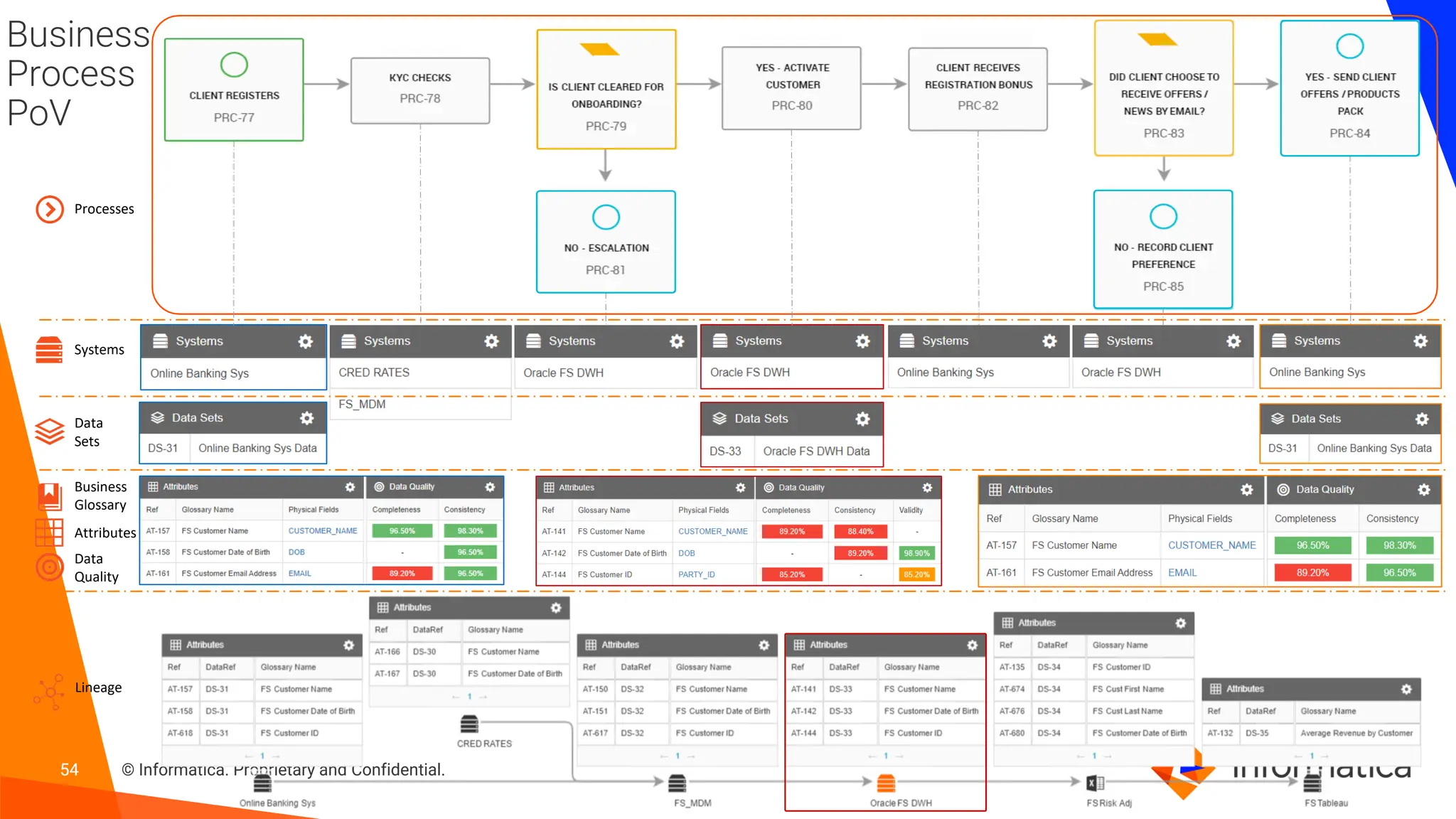Open settings gear on CRED RATES systems panel

tap(491, 341)
